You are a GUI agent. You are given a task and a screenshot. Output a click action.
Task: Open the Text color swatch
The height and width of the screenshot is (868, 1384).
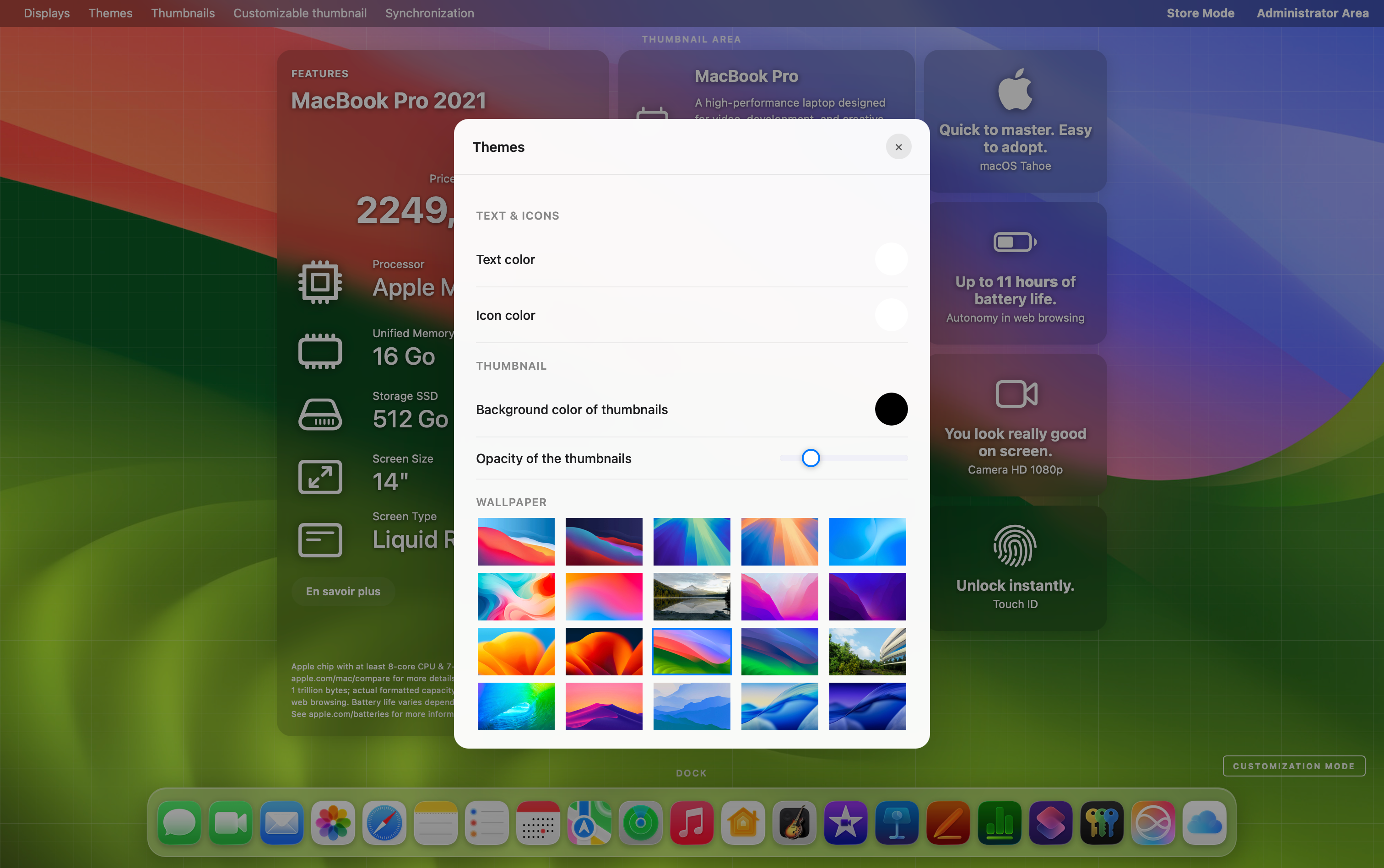coord(891,259)
